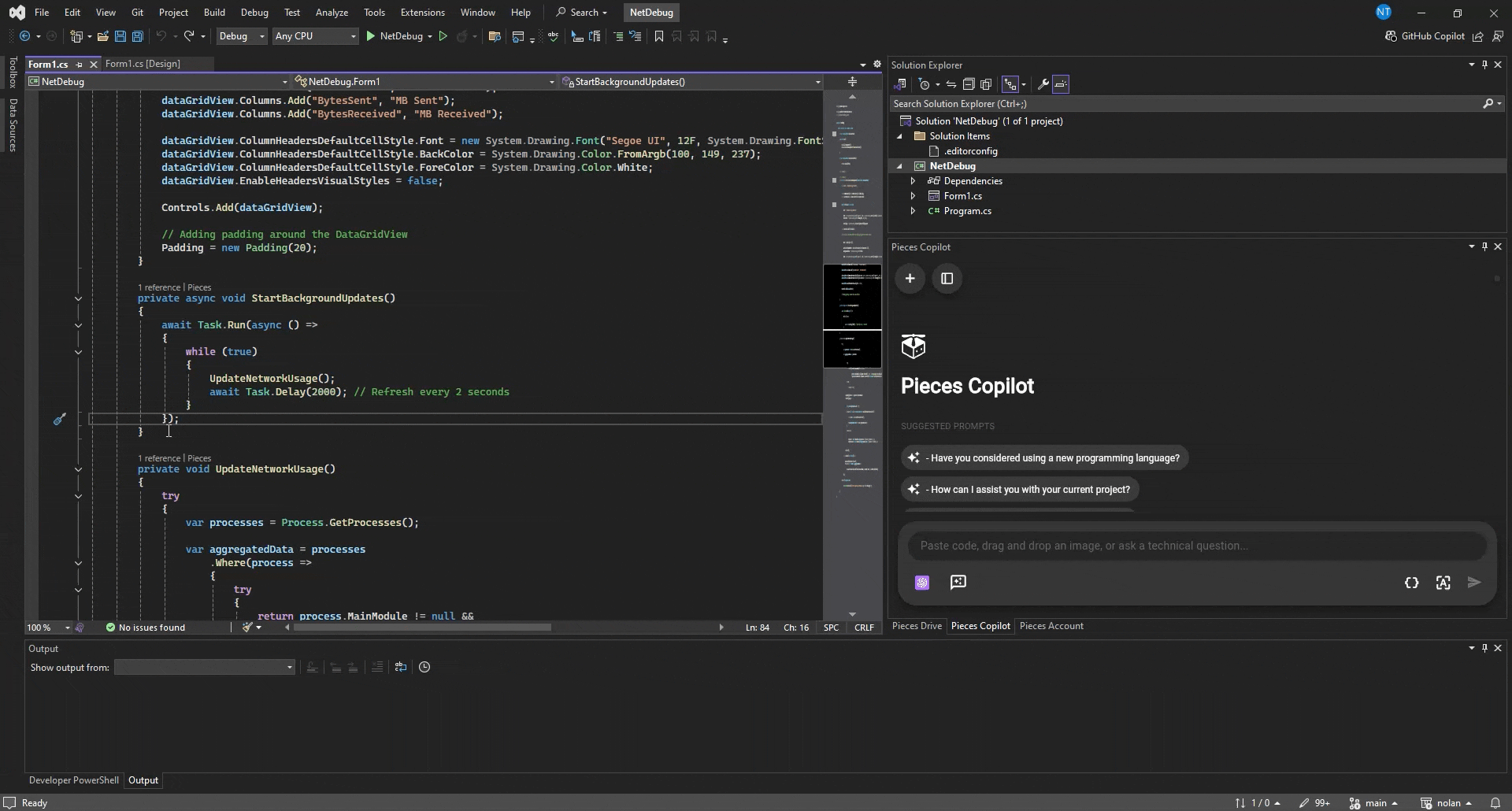Viewport: 1512px width, 811px height.
Task: Click Collapse All icon in Solution Explorer
Action: 969,84
